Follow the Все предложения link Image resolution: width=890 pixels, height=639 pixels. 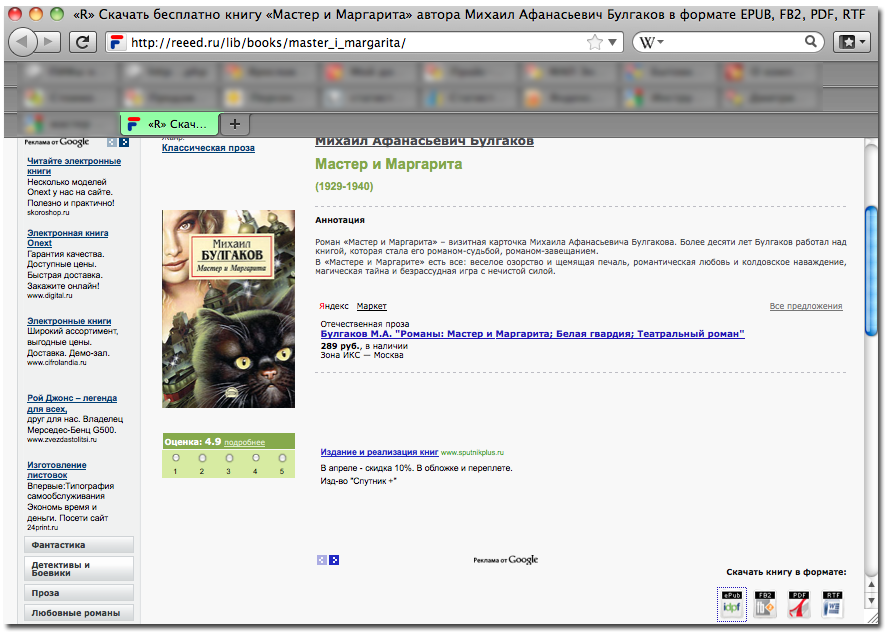(x=805, y=306)
